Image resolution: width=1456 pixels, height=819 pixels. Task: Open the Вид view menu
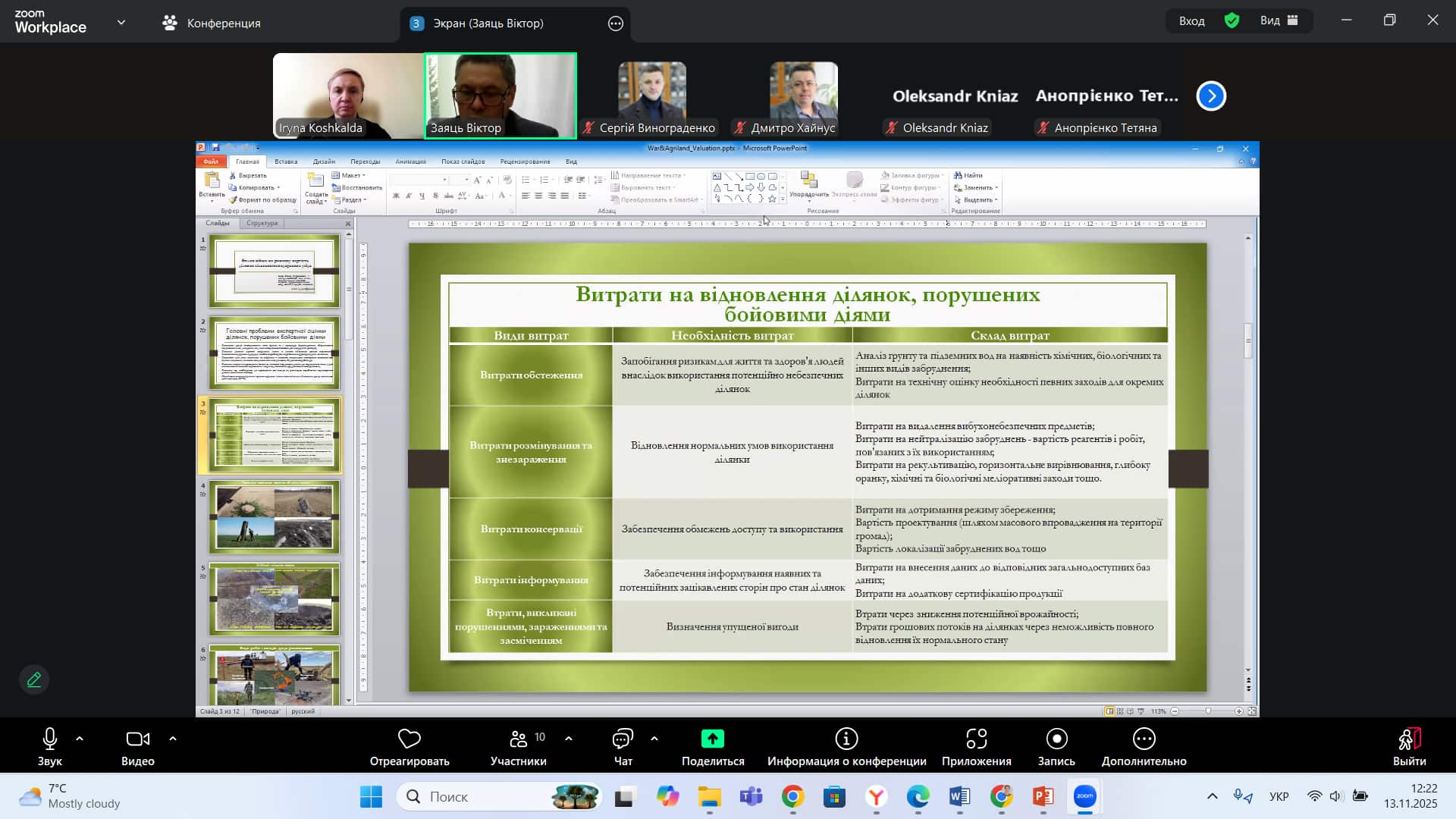[1279, 20]
